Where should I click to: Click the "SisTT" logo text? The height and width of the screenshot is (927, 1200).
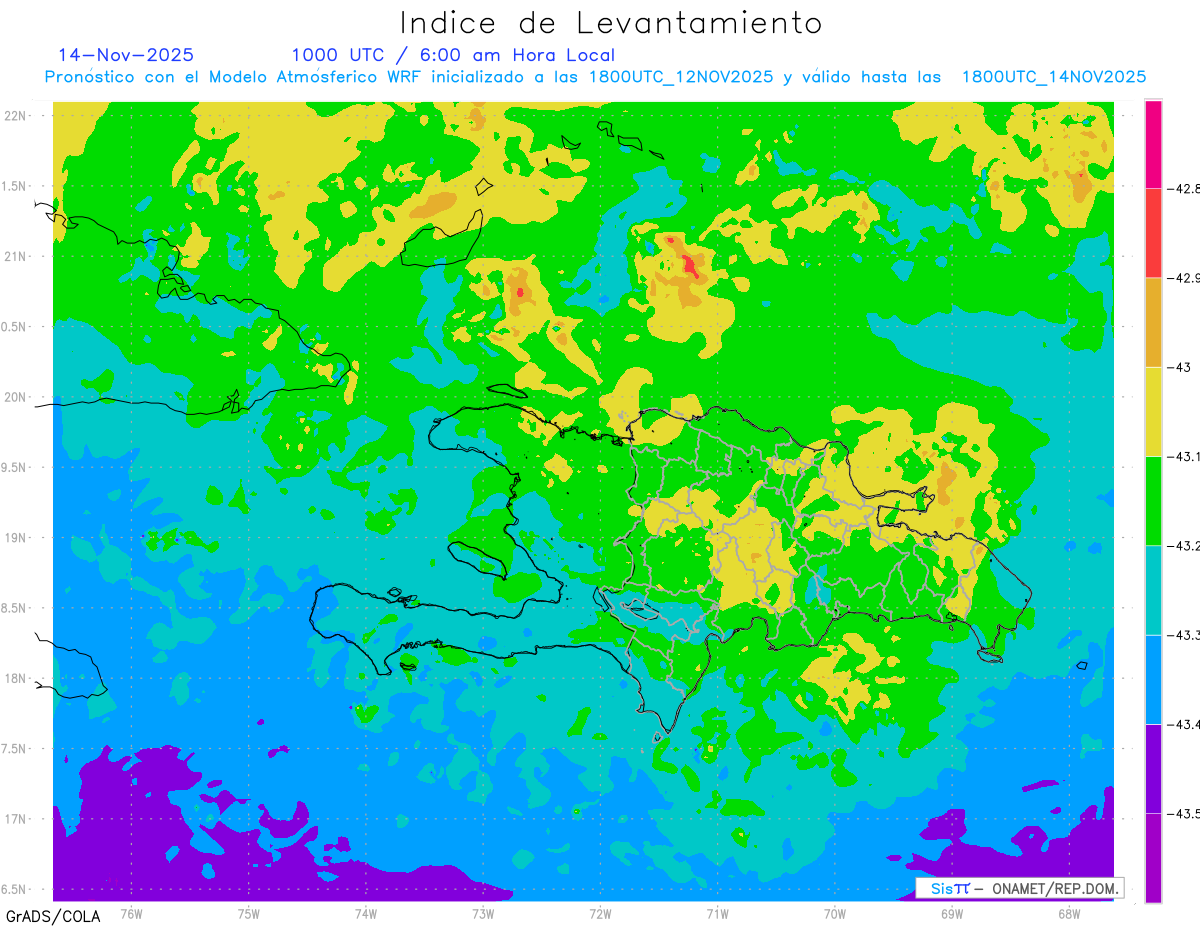click(950, 888)
